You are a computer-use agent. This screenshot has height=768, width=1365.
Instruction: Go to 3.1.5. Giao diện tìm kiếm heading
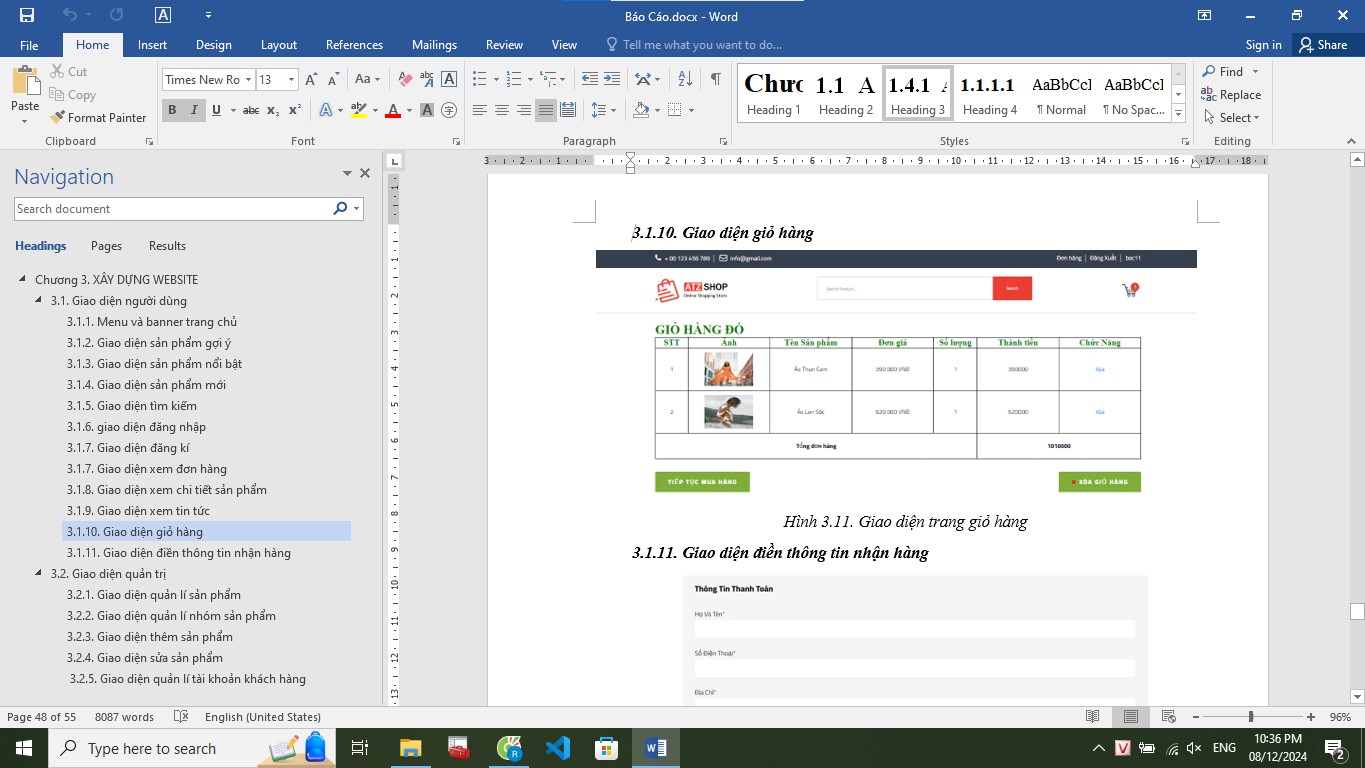pos(132,406)
